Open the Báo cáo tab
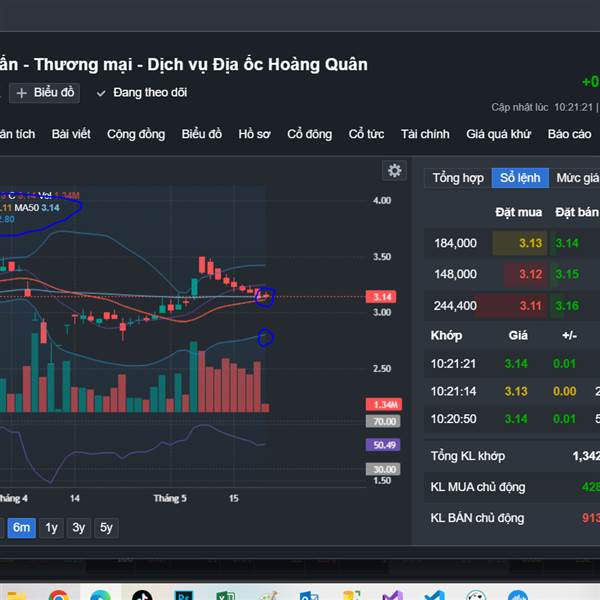 569,134
